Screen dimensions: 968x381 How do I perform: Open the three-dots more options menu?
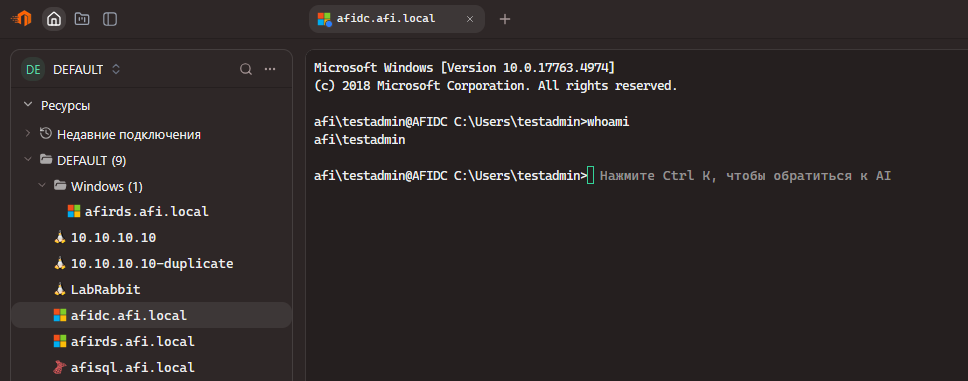point(270,69)
